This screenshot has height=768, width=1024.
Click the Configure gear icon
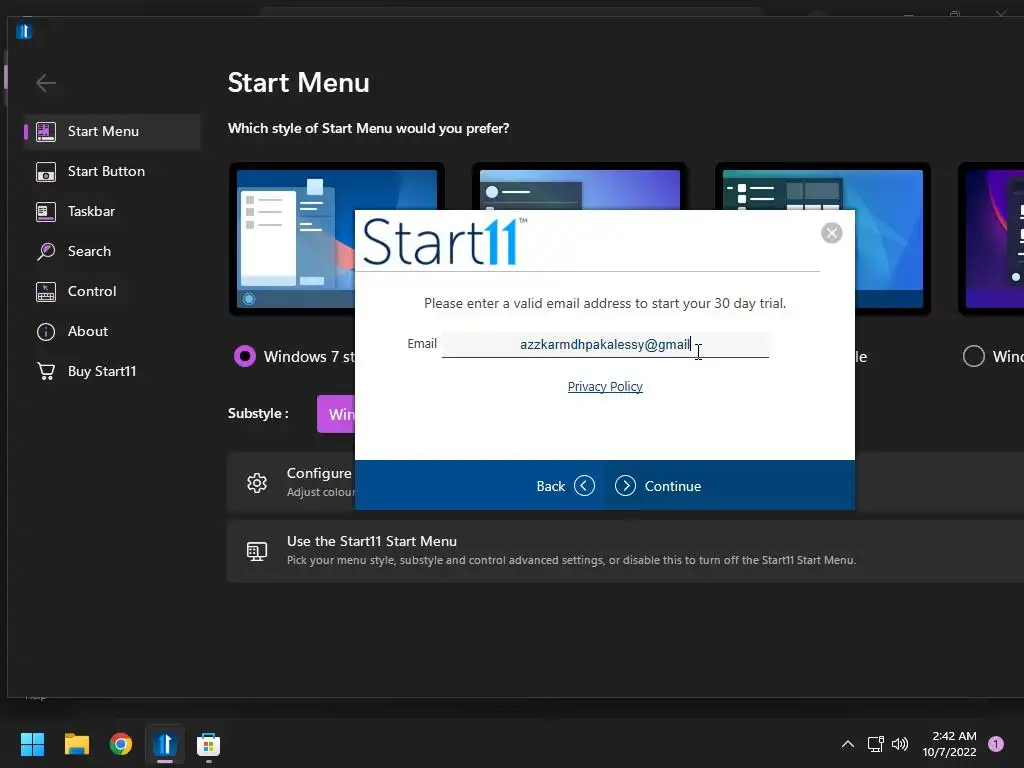click(x=257, y=483)
